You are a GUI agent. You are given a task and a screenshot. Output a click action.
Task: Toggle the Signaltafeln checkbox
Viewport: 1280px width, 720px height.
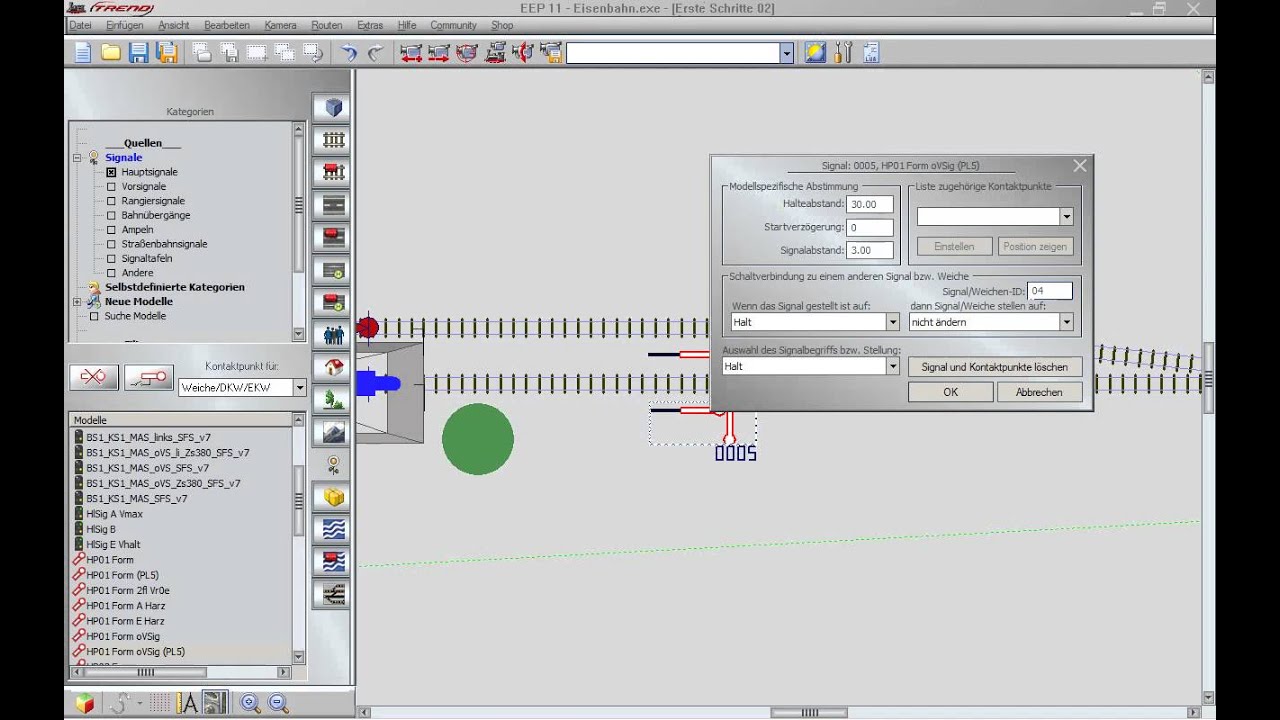[112, 258]
